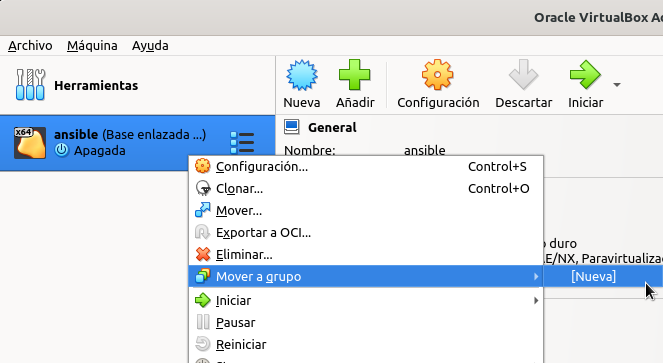Open the Máquina menu
The height and width of the screenshot is (363, 663).
pos(92,46)
